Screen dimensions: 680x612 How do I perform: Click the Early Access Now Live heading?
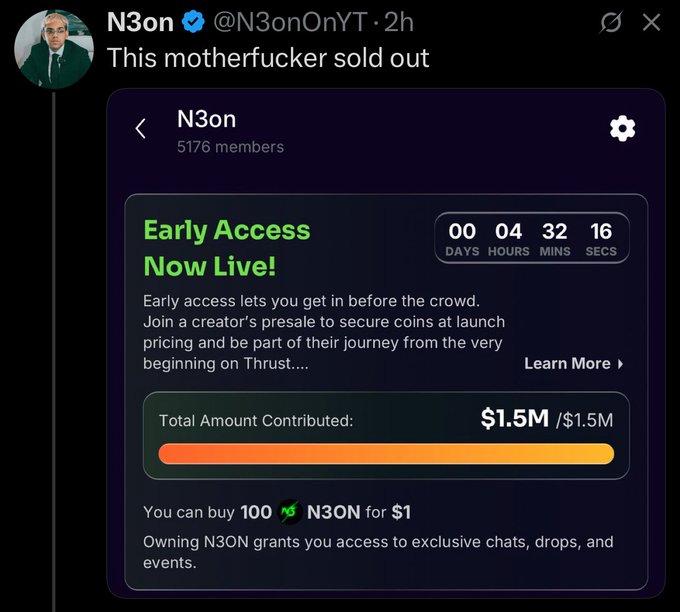[x=226, y=248]
